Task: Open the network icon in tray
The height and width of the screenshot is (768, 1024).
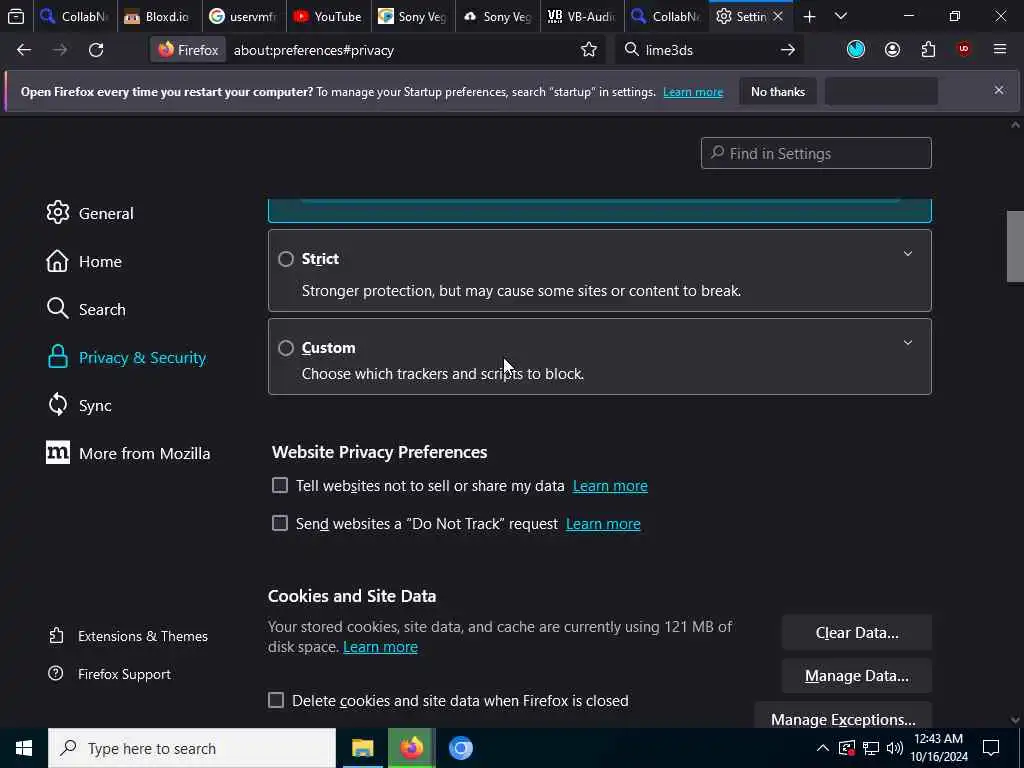Action: (871, 748)
